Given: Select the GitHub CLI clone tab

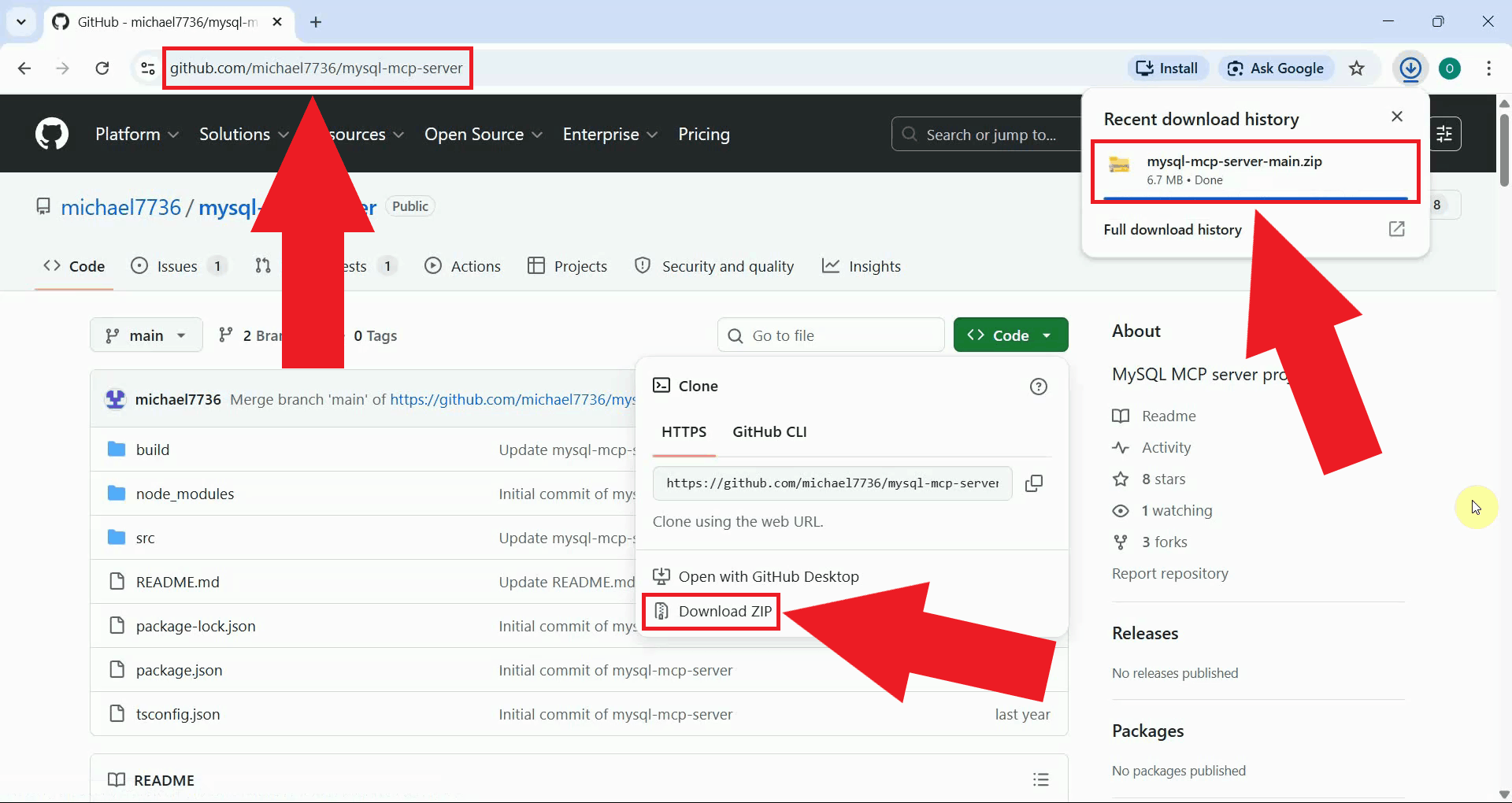Looking at the screenshot, I should 769,432.
